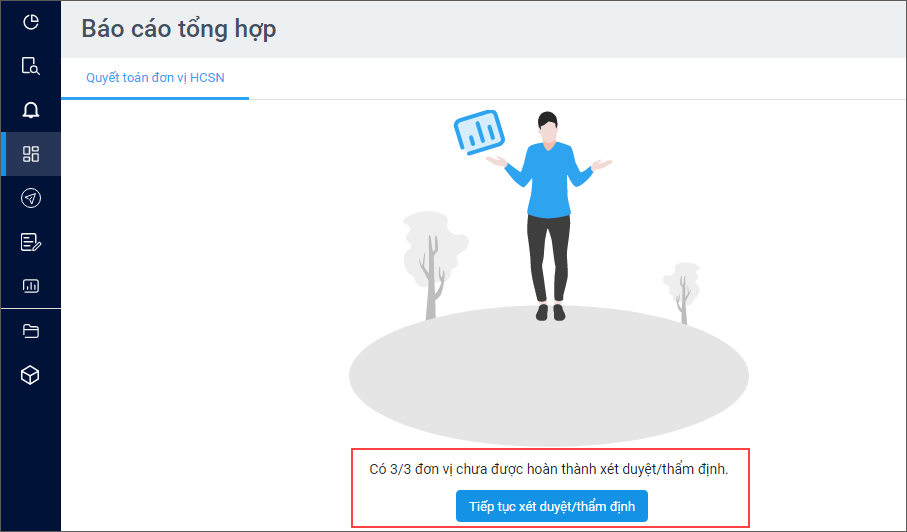The height and width of the screenshot is (532, 907).
Task: Switch to Quyết toán đơn vị HCSN tab
Action: pyautogui.click(x=155, y=77)
